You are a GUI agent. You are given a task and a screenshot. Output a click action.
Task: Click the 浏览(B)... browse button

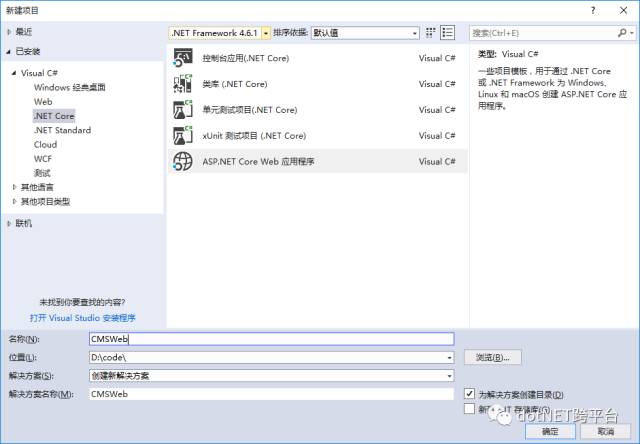pyautogui.click(x=493, y=357)
